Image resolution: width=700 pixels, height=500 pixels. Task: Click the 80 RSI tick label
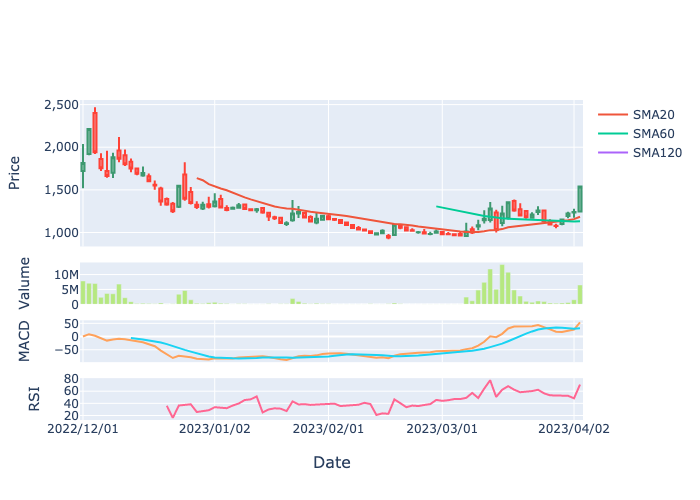71,379
